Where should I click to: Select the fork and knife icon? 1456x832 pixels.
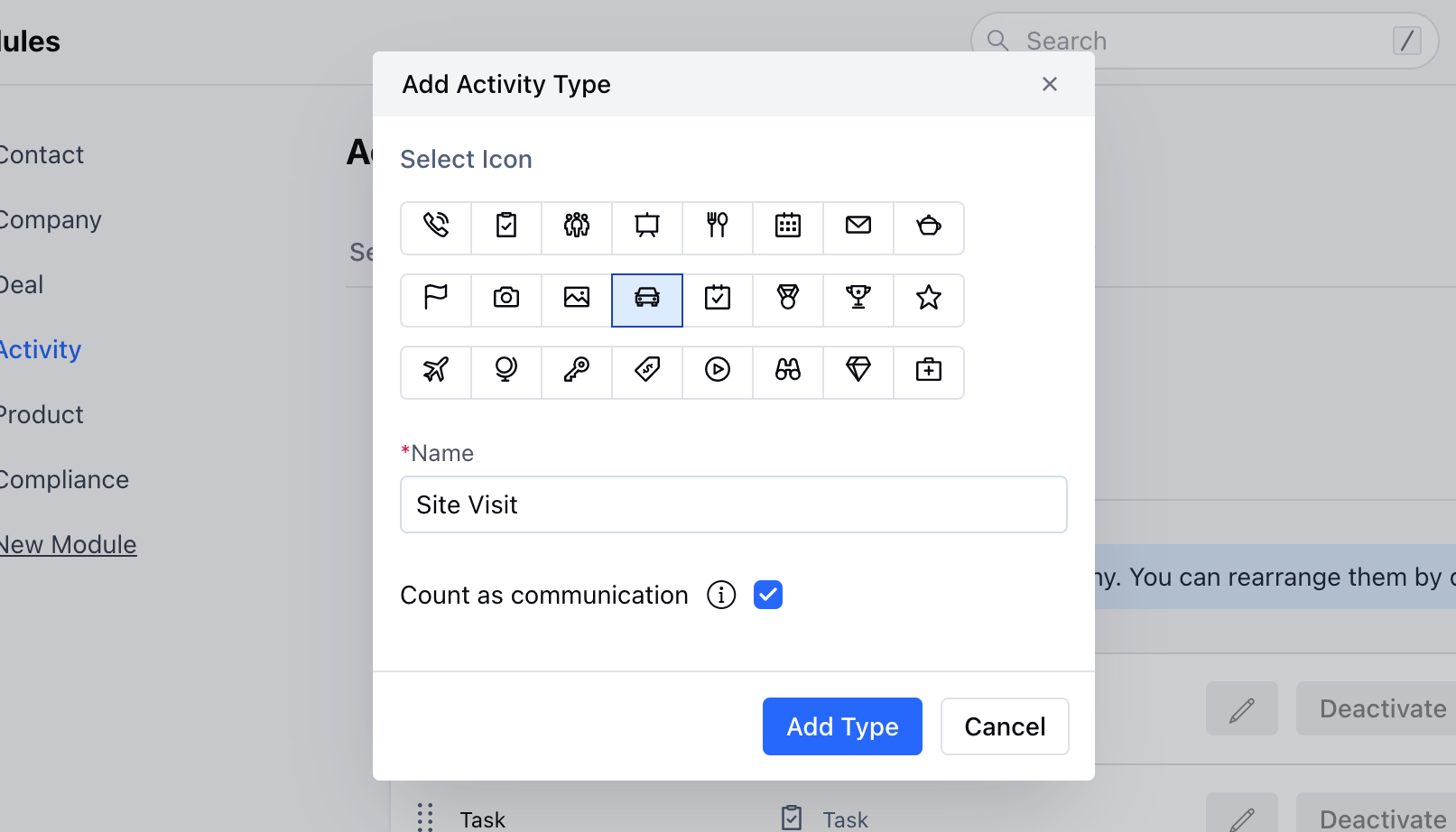point(718,226)
